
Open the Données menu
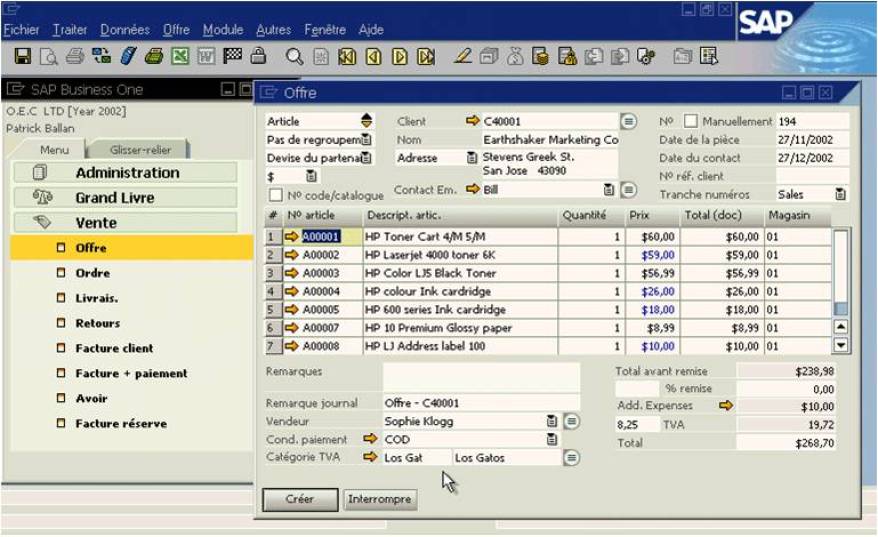125,30
